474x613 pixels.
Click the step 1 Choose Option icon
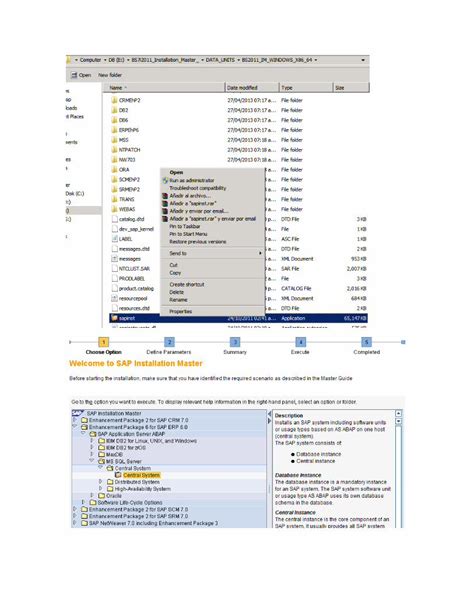point(104,342)
